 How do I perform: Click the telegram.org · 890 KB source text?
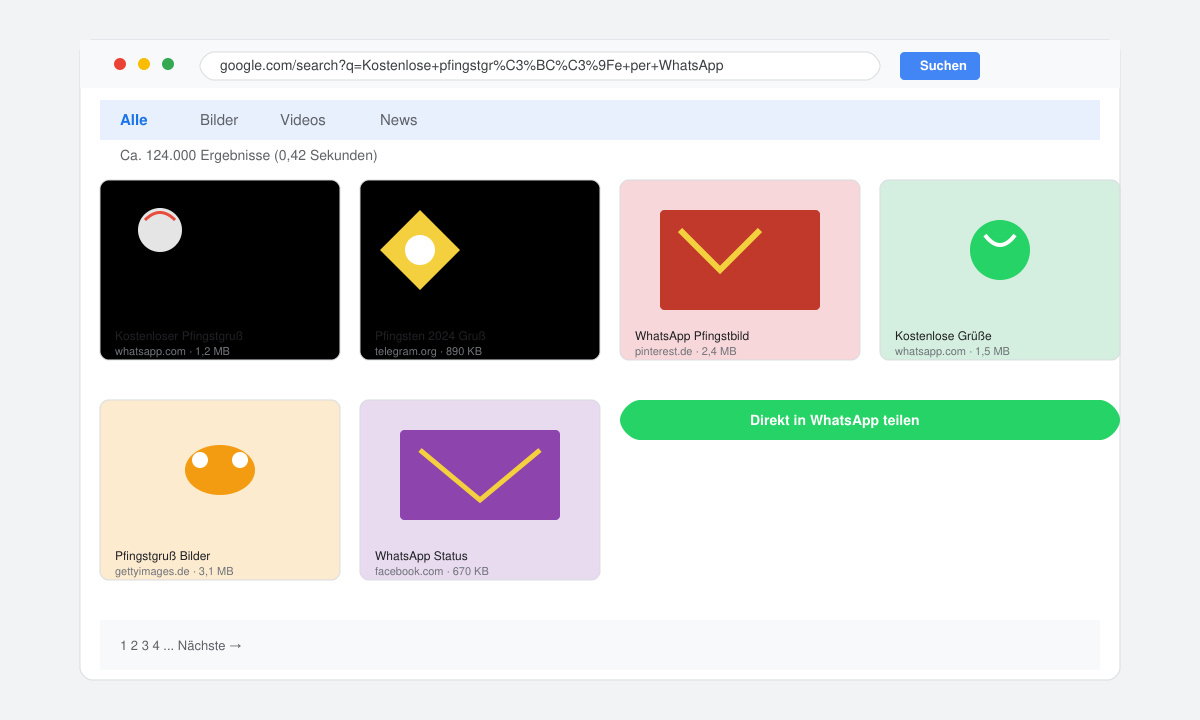coord(428,352)
